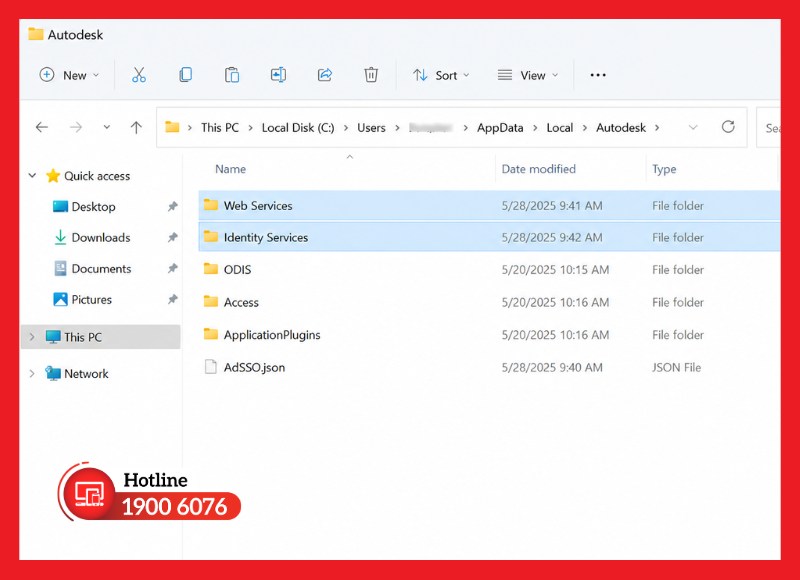800x580 pixels.
Task: Click the pin icon beside Pictures
Action: 172,299
